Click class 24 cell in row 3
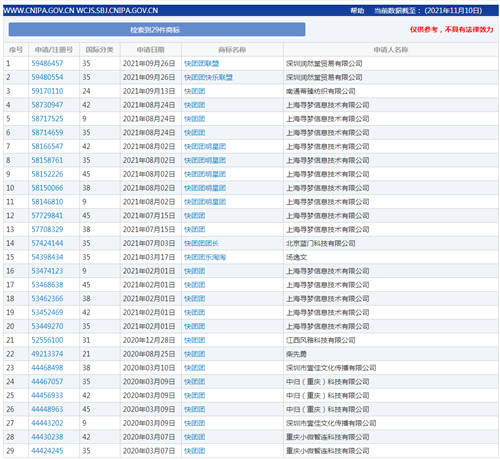 [x=86, y=91]
